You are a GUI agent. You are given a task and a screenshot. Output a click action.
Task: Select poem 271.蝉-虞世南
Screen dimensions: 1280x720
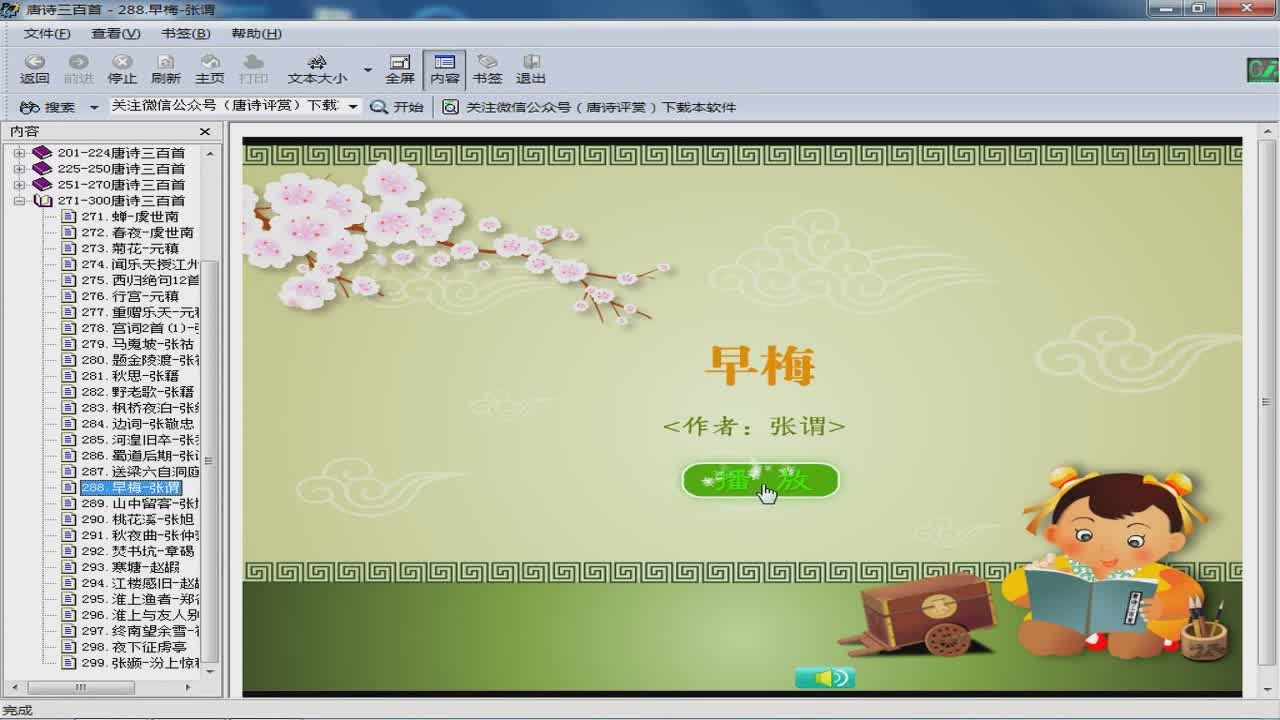pyautogui.click(x=130, y=217)
